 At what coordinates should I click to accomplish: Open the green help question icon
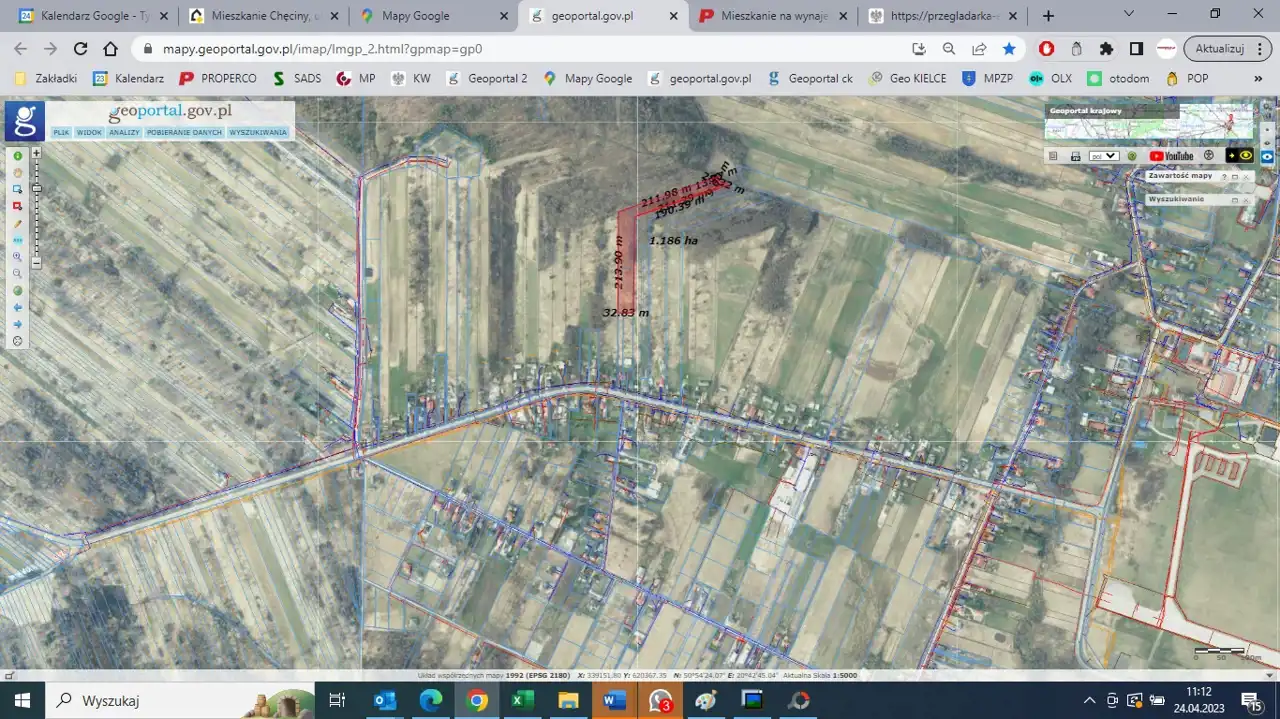(x=1131, y=156)
